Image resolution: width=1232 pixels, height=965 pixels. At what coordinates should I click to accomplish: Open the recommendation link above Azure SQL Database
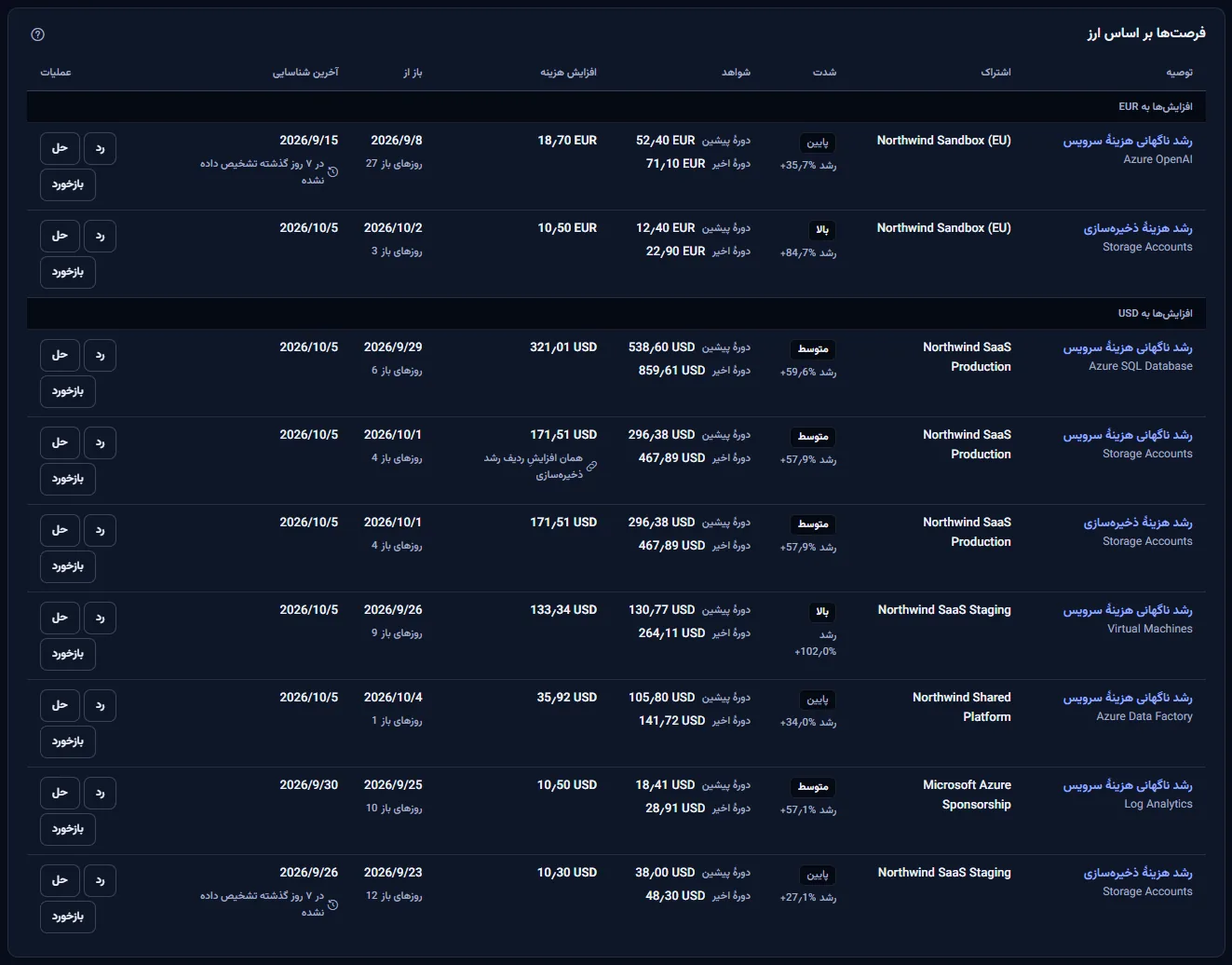pos(1128,347)
